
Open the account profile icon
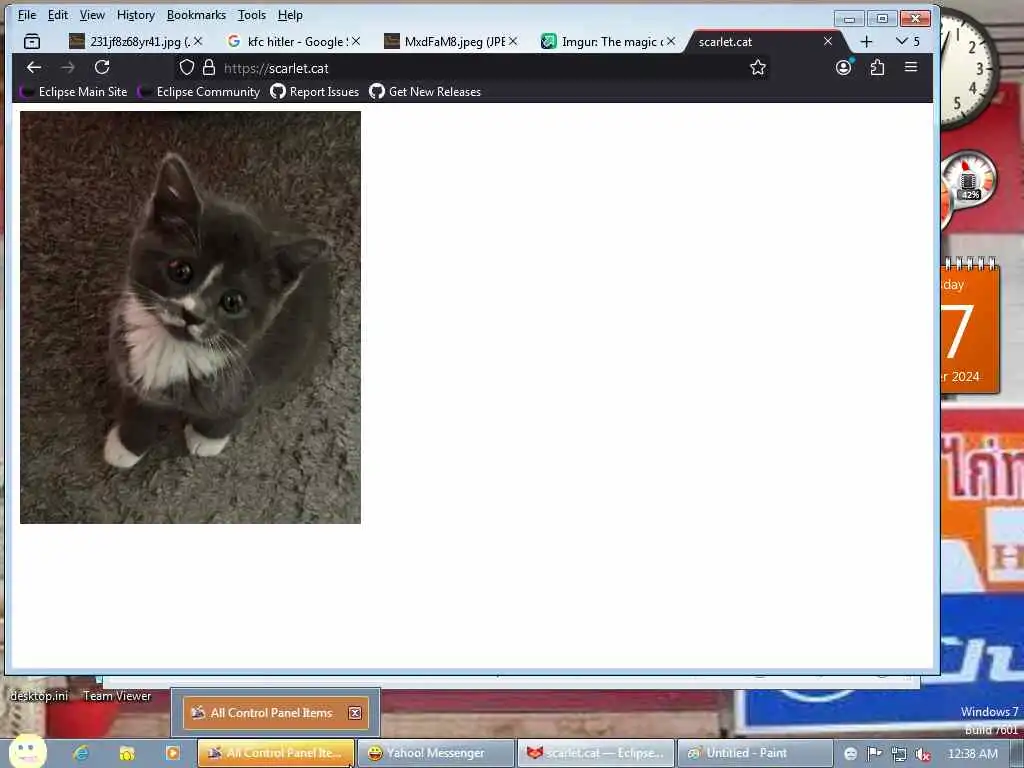tap(843, 67)
